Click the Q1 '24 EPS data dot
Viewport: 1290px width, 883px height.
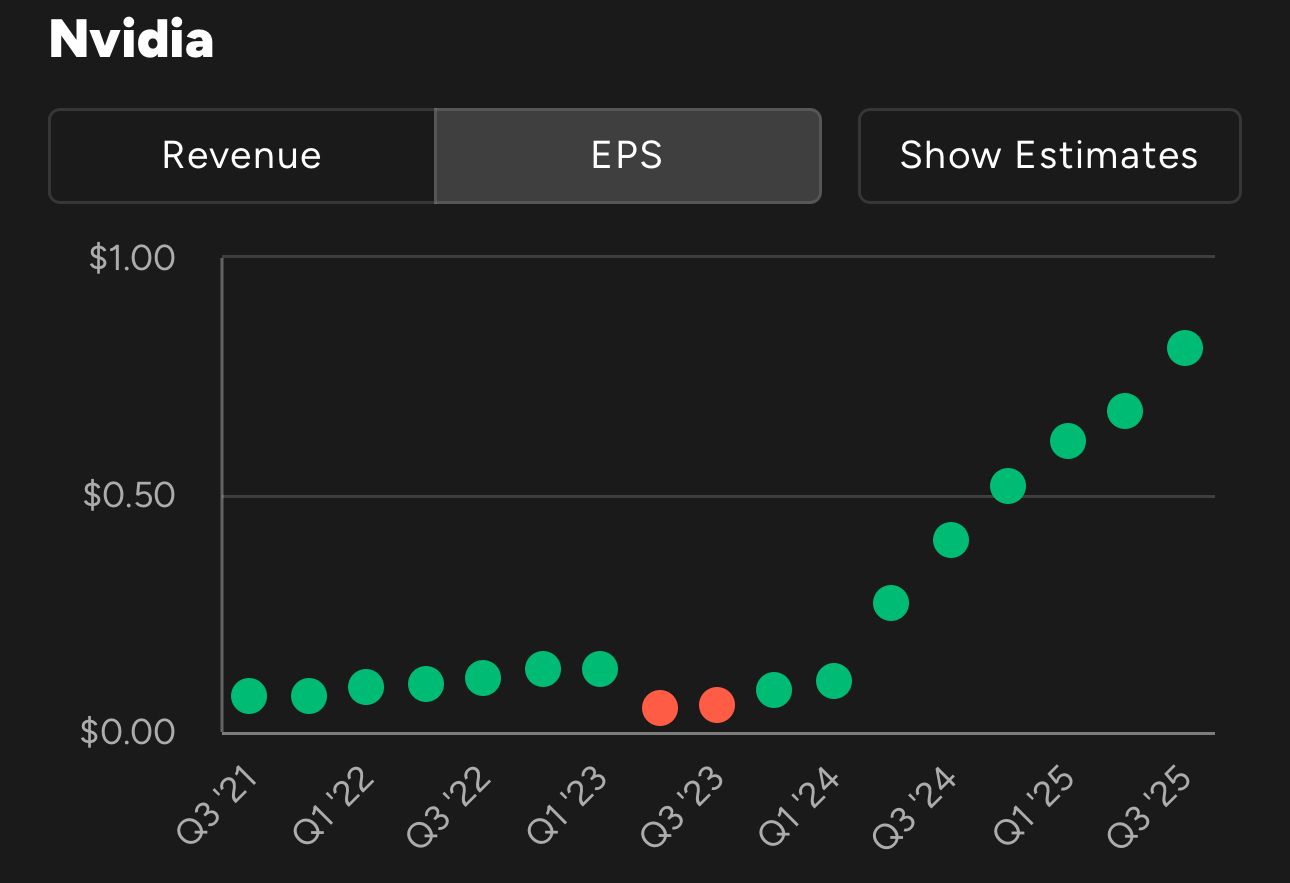coord(833,682)
